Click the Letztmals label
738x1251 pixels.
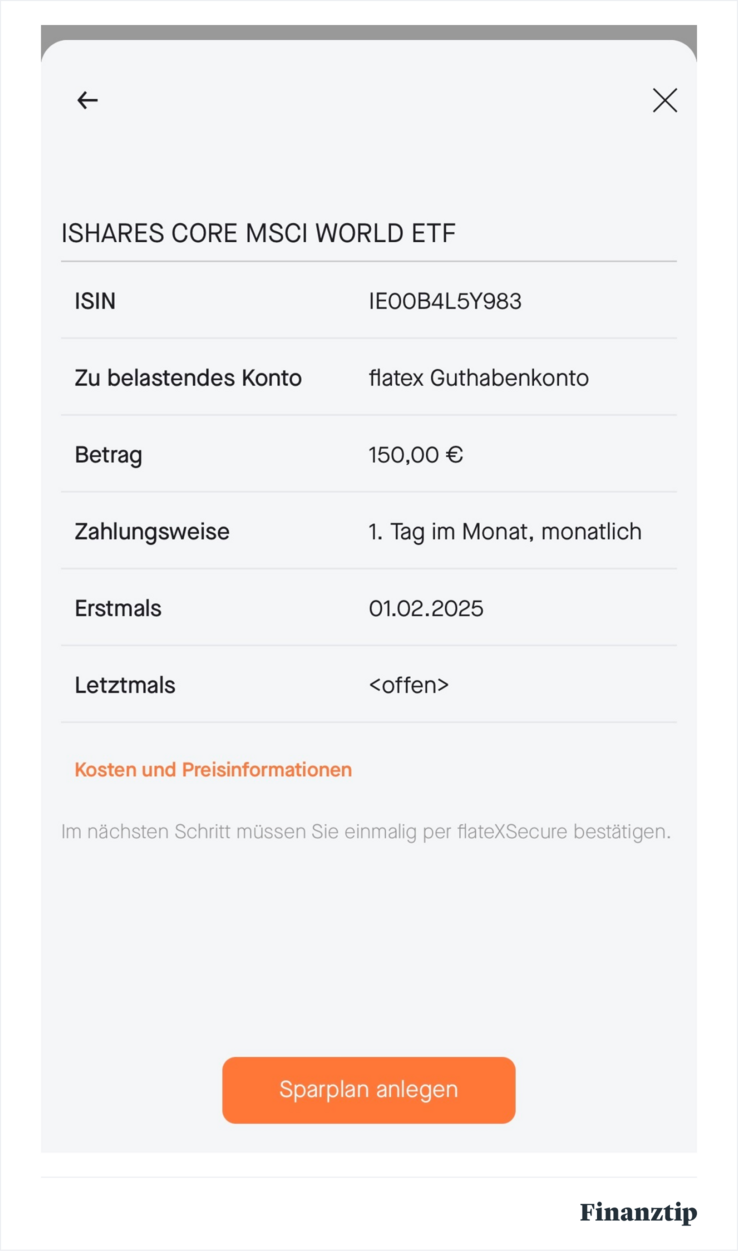click(125, 685)
